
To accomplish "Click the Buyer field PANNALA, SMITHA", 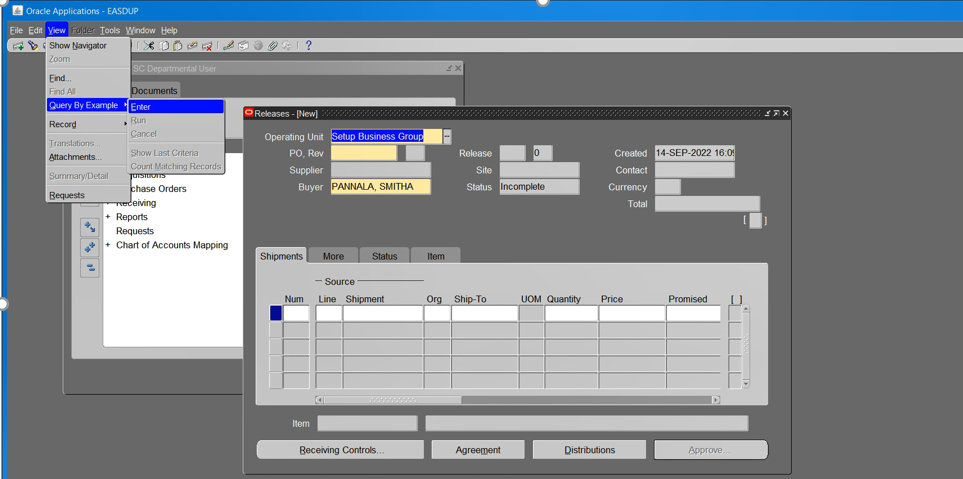I will coord(381,187).
